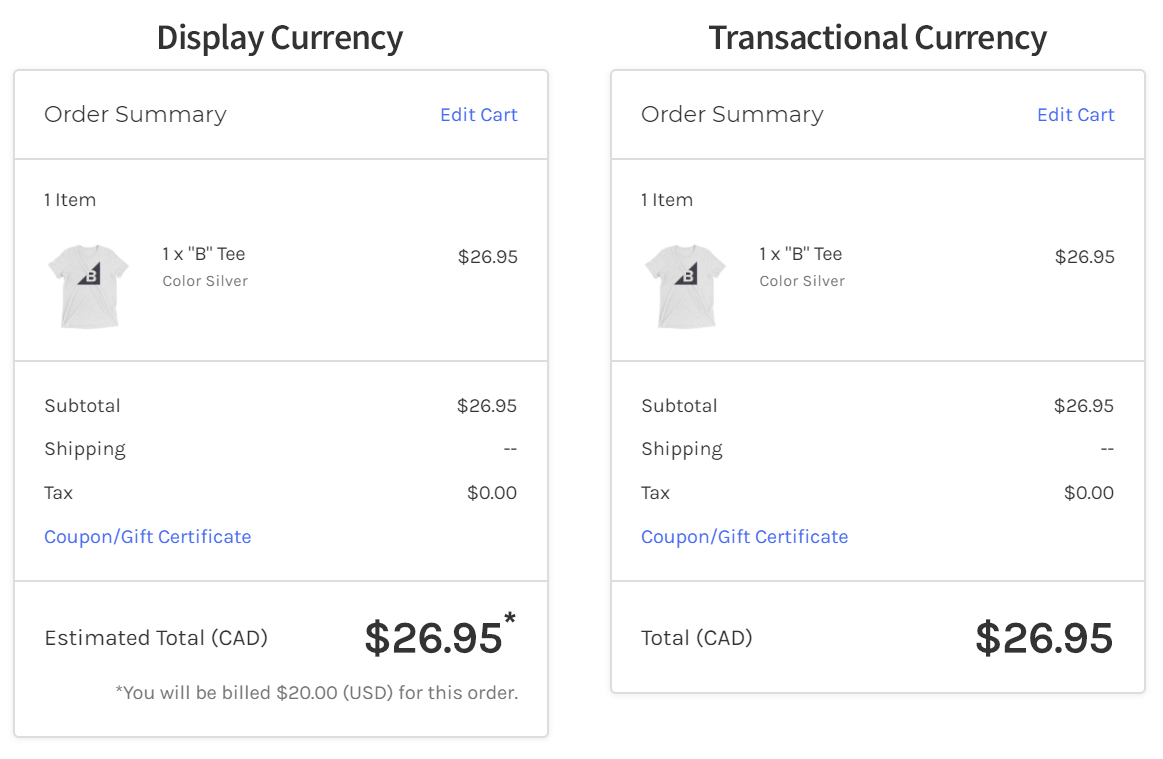Click the Shipping row showing double dashes
The width and height of the screenshot is (1163, 759).
click(85, 449)
